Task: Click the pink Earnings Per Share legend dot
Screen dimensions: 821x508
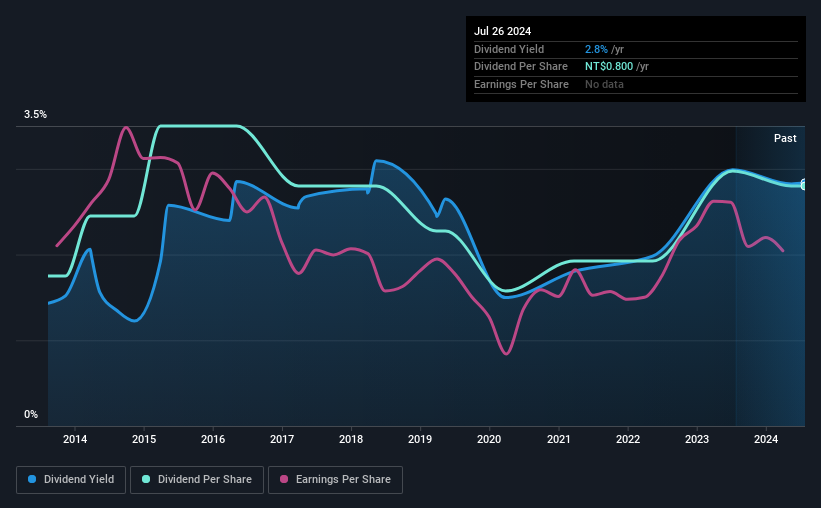Action: tap(284, 479)
